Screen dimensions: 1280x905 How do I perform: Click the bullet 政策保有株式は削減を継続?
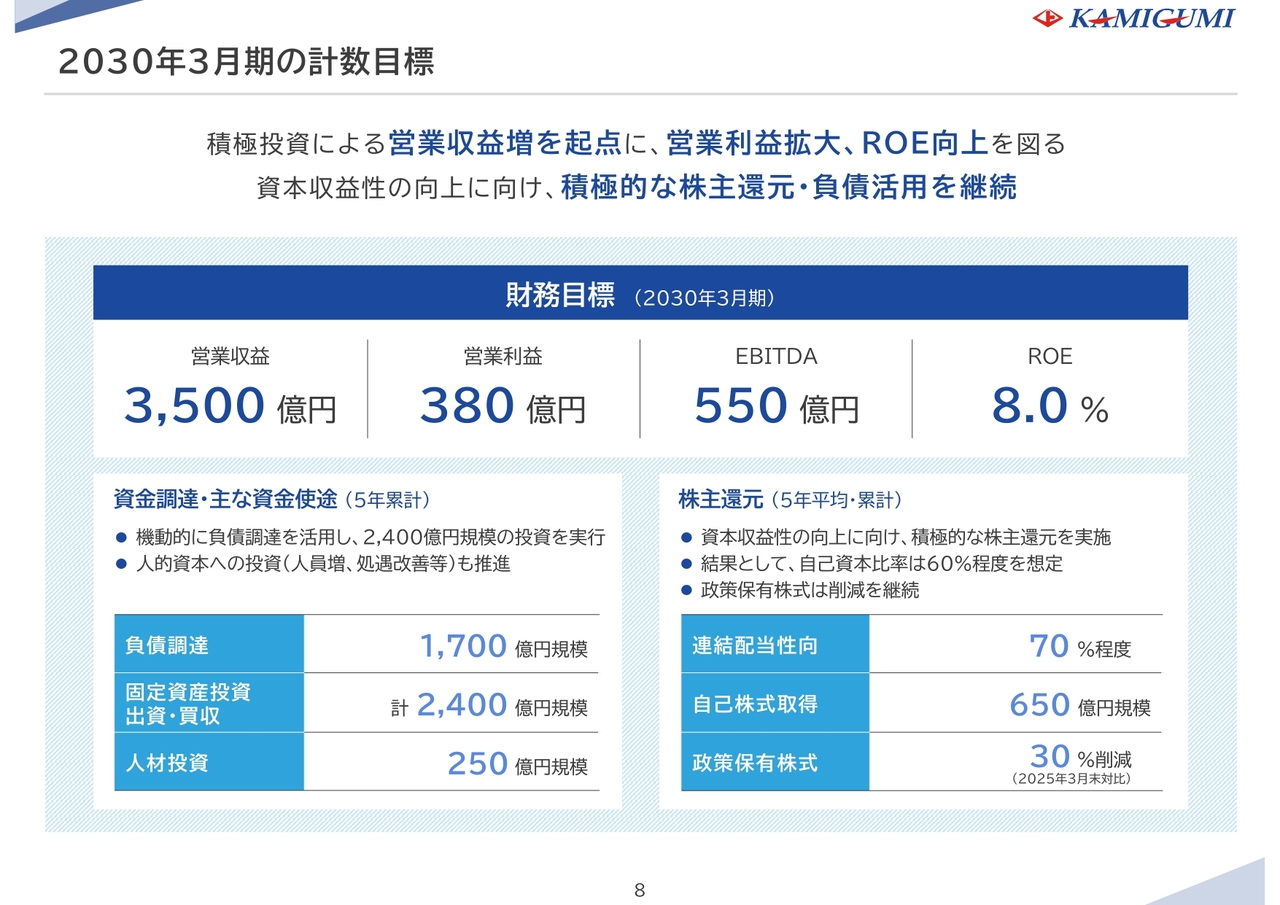[x=799, y=590]
